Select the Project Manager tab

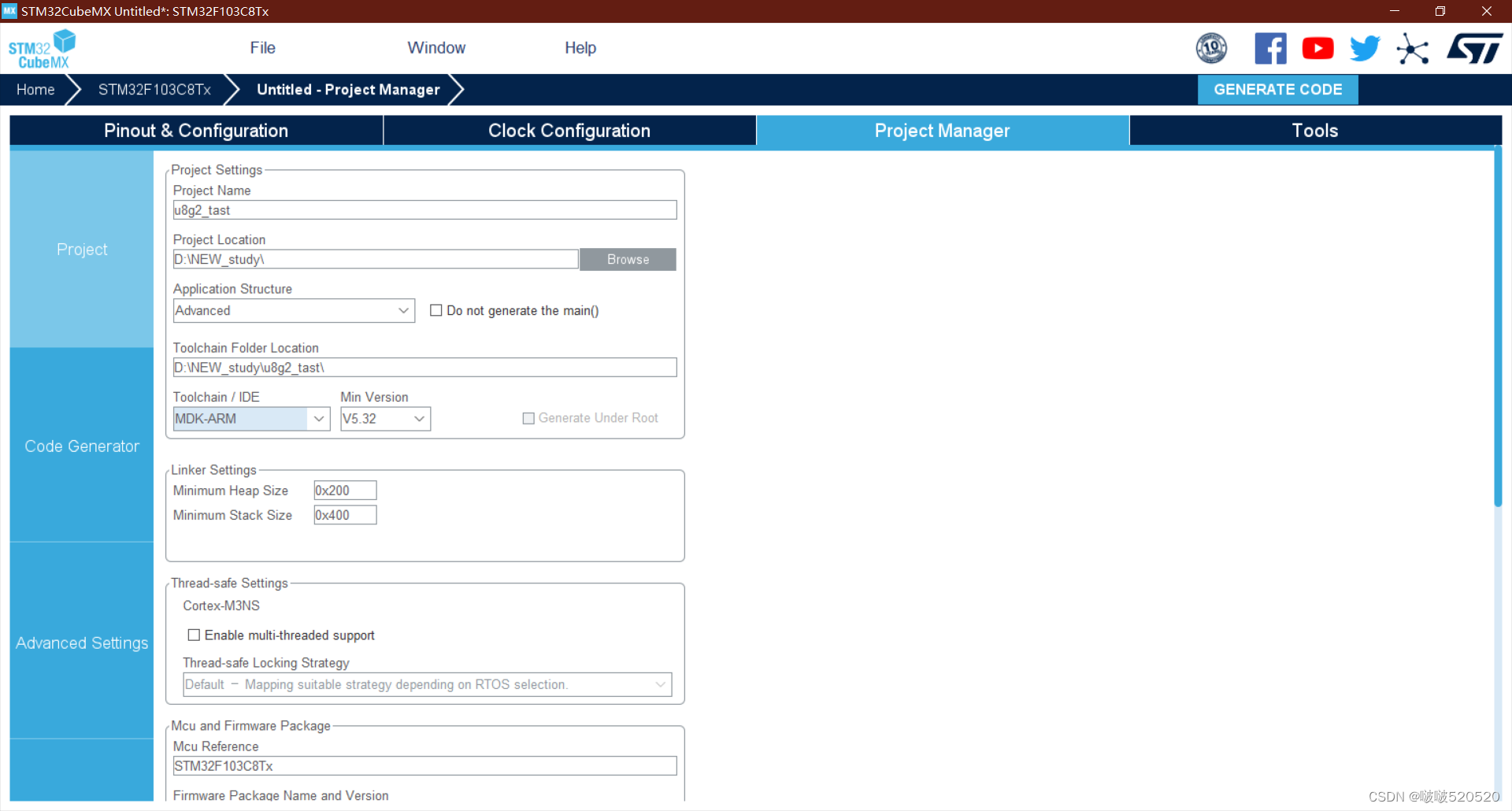(x=943, y=131)
